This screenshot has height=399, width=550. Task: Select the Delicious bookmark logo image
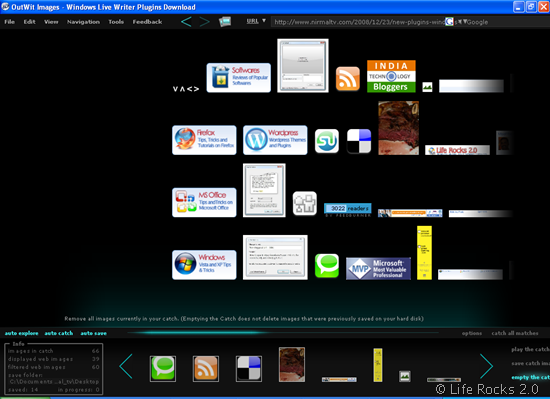(359, 141)
